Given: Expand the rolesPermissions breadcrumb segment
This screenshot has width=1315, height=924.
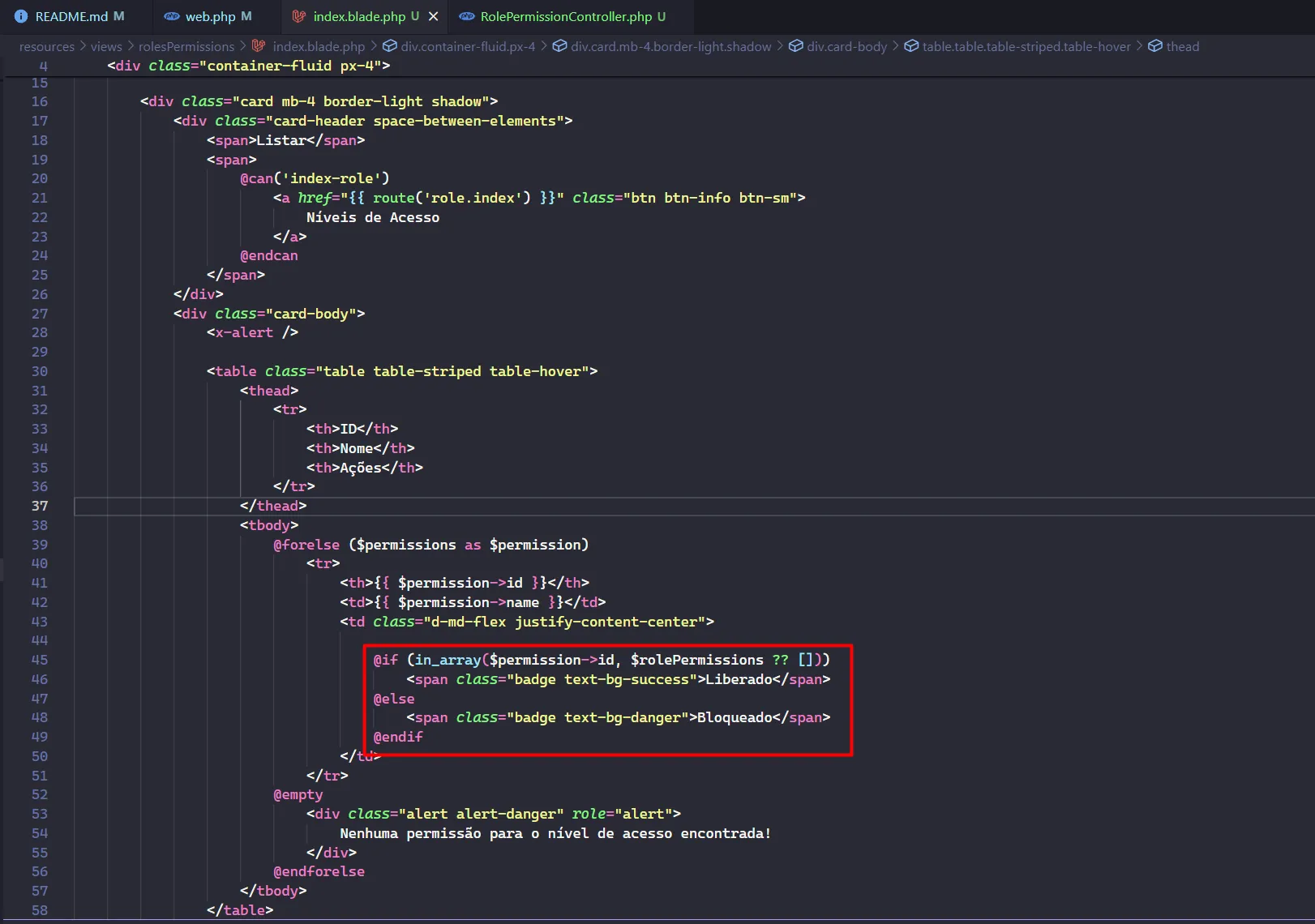Looking at the screenshot, I should click(x=186, y=46).
